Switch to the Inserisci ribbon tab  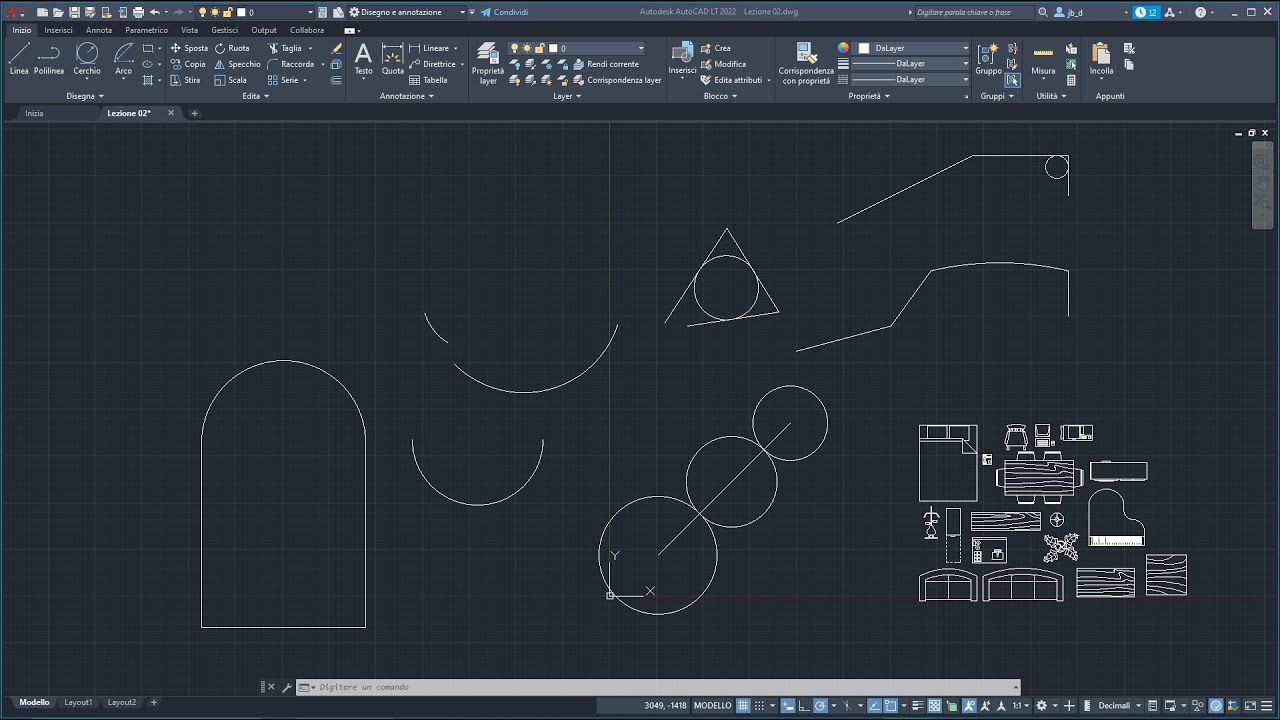(58, 30)
